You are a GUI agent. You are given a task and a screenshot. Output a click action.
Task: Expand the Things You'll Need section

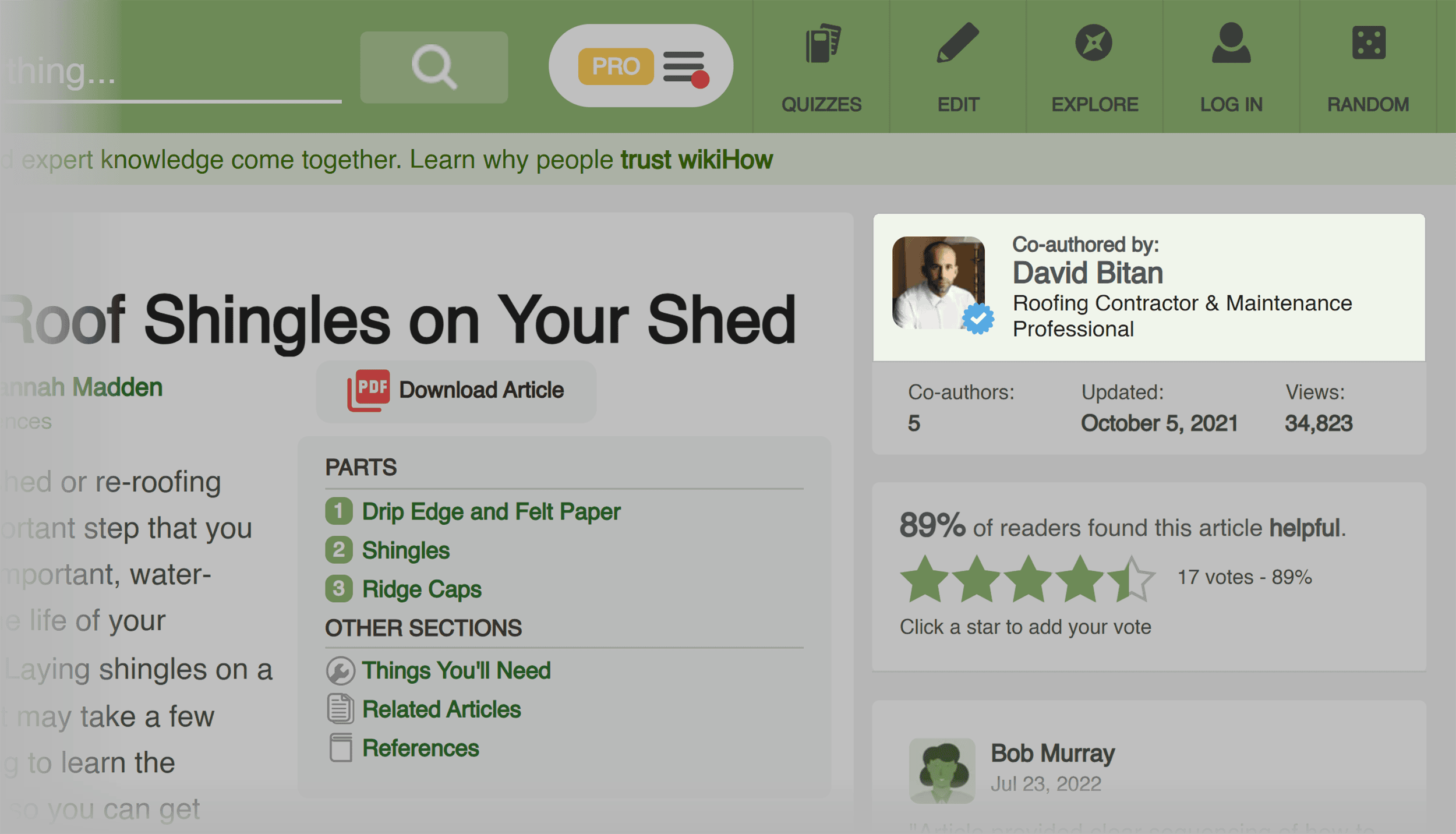(455, 669)
